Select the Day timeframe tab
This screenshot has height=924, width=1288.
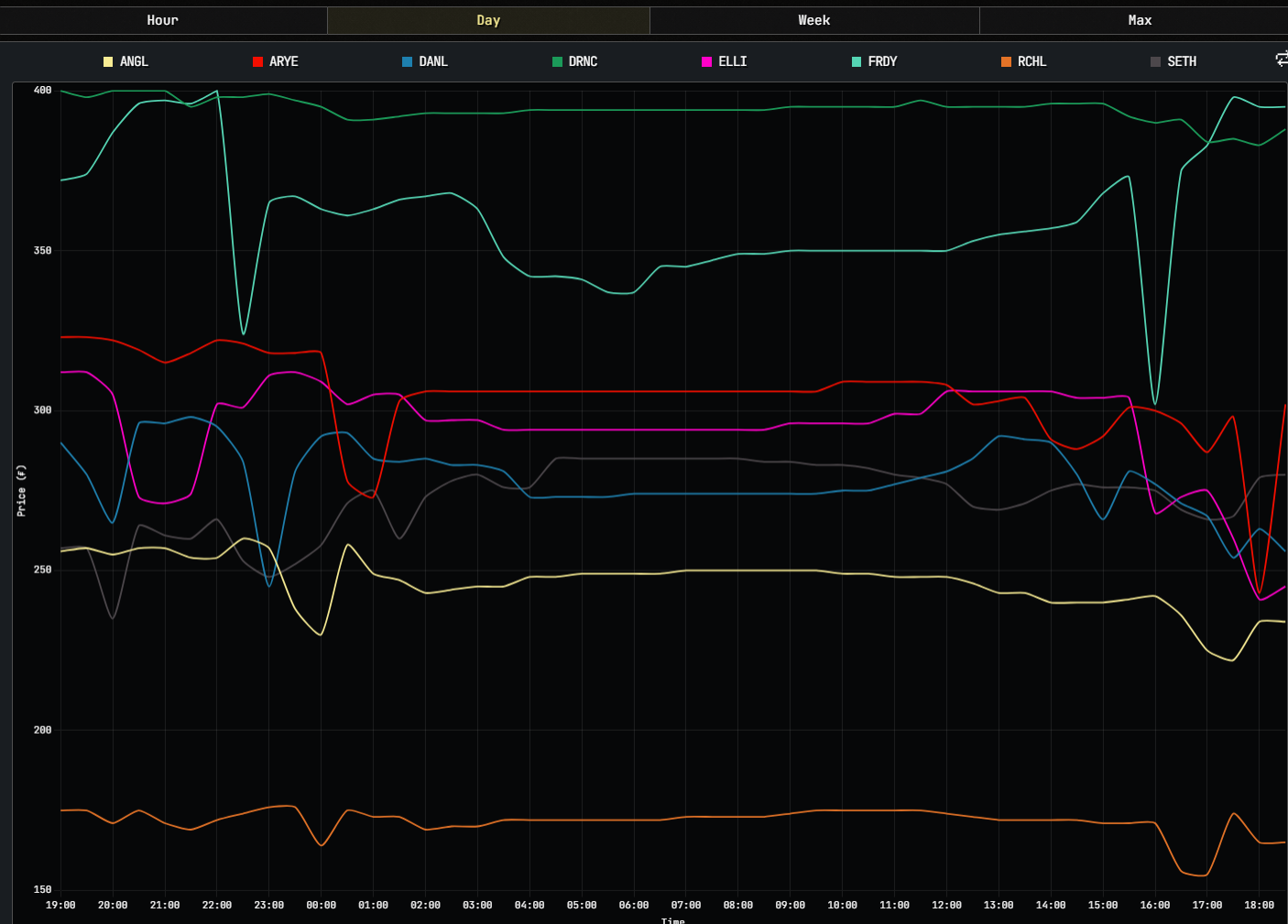488,20
